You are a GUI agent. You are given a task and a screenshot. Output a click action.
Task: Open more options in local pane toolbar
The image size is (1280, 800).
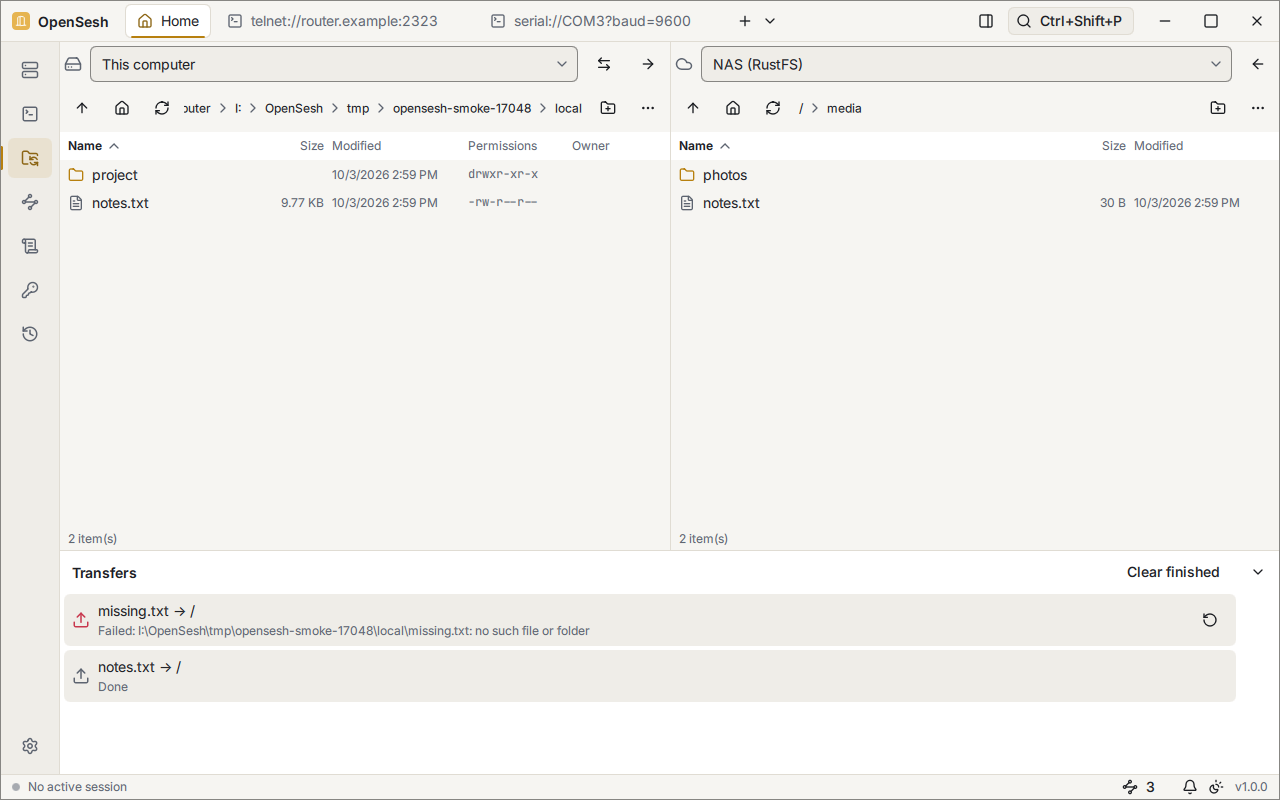648,108
